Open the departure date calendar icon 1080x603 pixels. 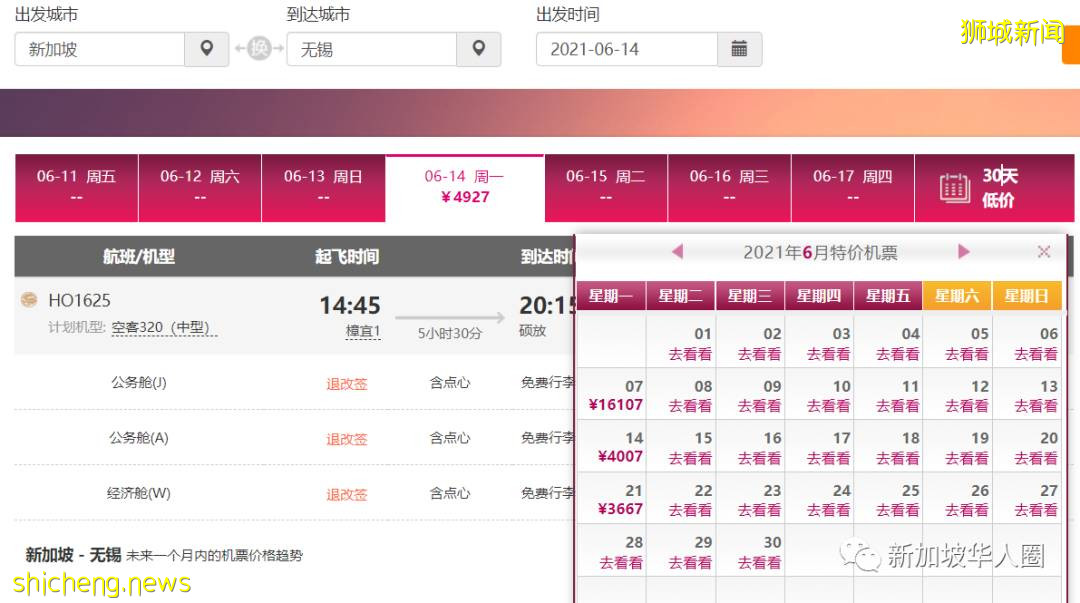click(739, 49)
